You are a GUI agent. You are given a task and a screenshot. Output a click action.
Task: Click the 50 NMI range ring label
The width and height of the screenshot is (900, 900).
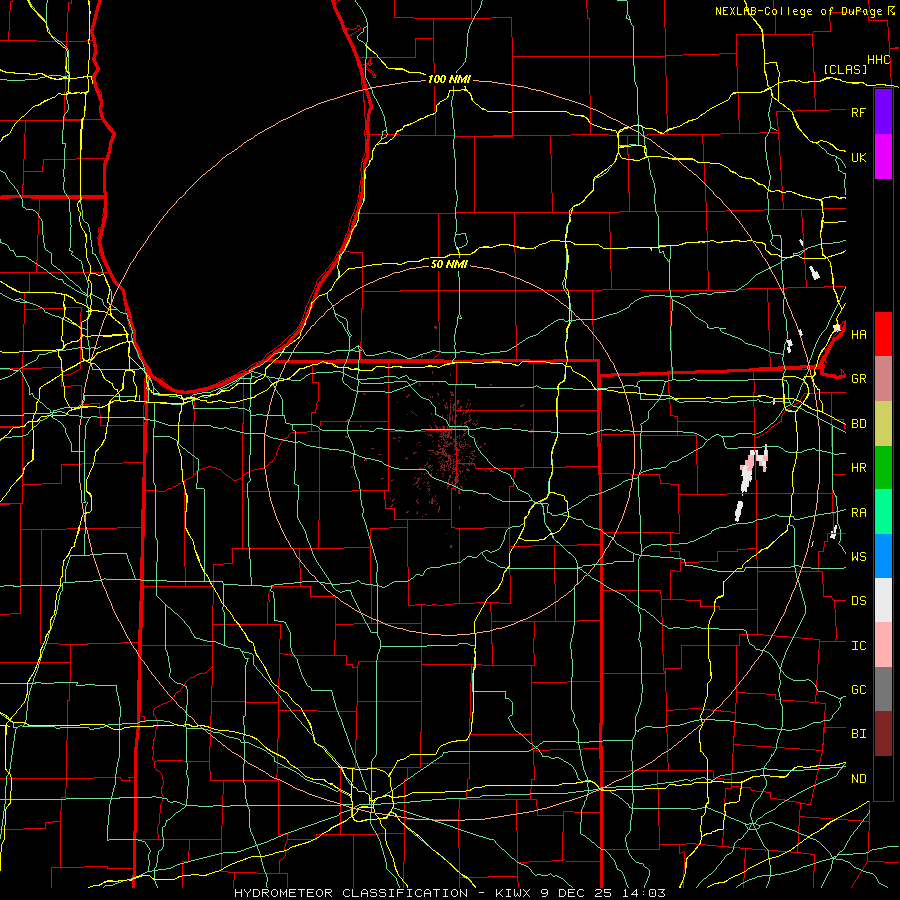[449, 264]
